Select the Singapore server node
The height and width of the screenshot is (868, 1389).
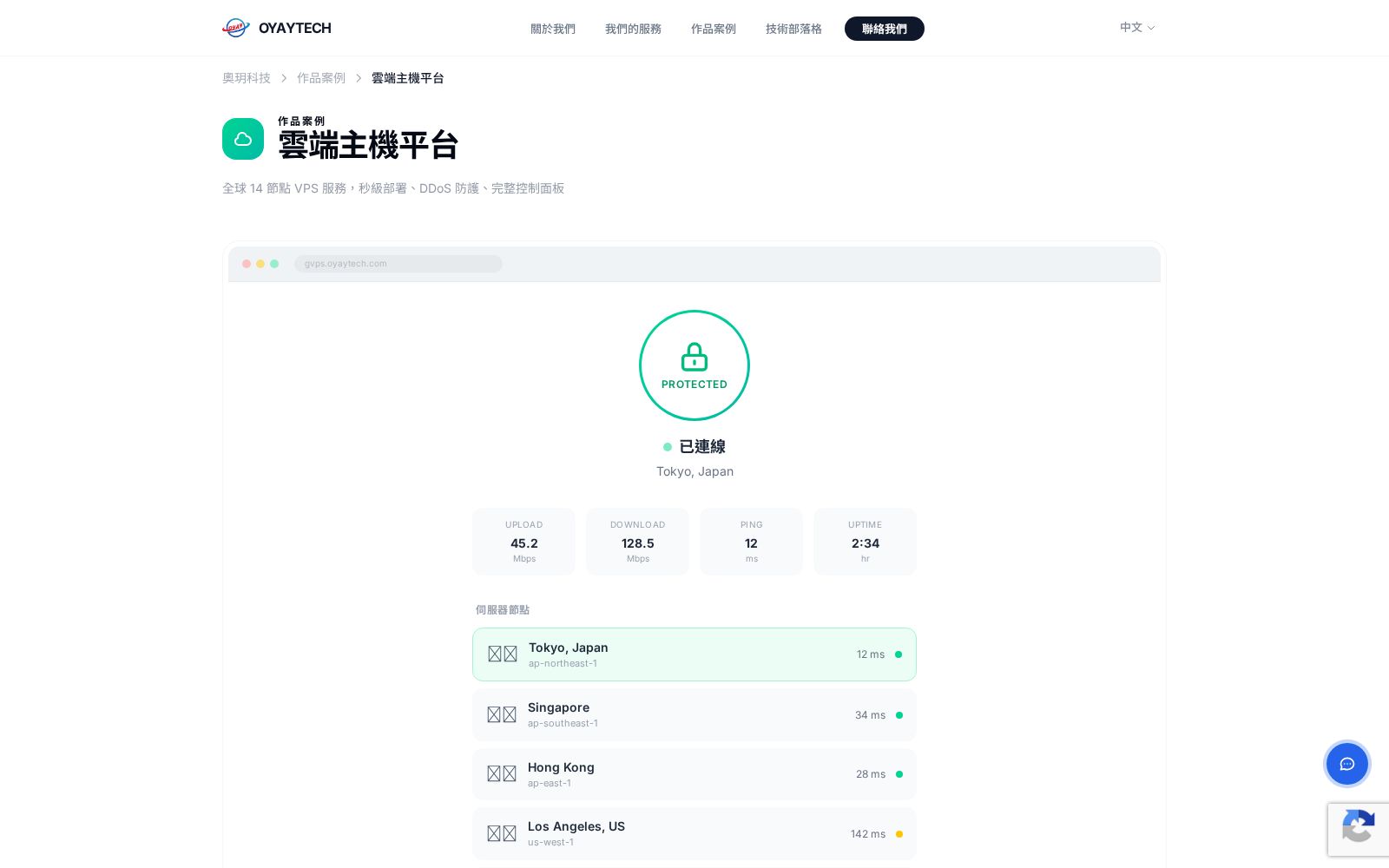coord(694,715)
